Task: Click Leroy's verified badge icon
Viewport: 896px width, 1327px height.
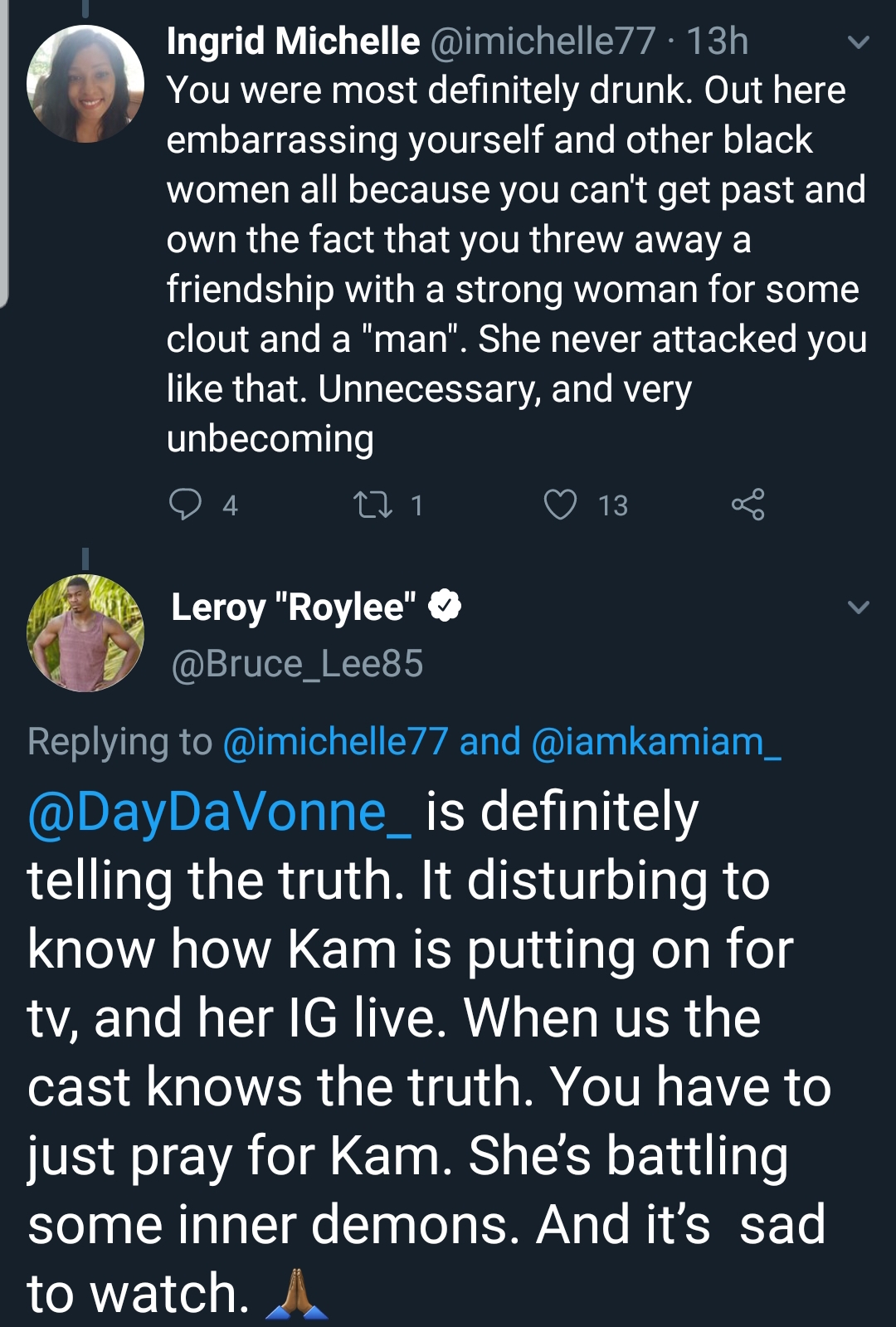Action: point(445,607)
